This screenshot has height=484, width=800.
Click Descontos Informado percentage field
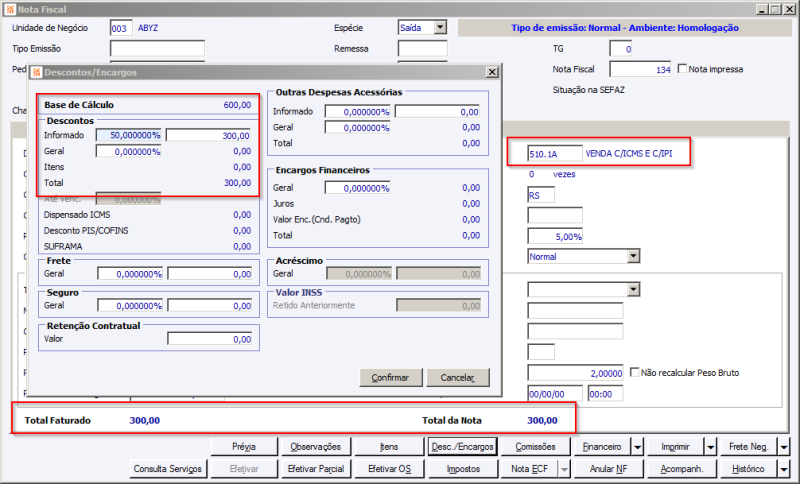coord(129,135)
